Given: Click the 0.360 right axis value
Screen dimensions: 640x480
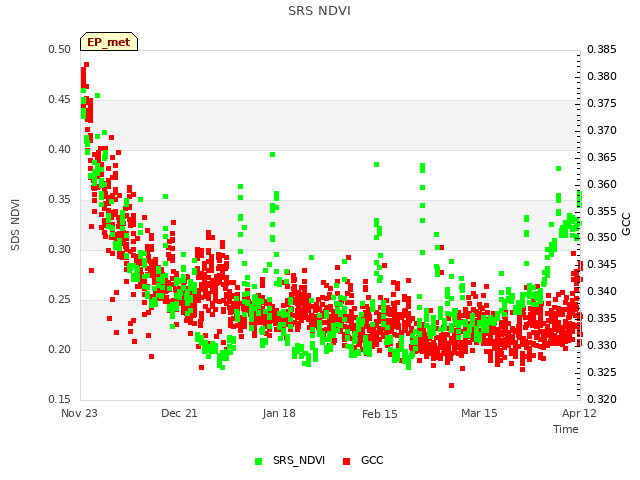Looking at the screenshot, I should pos(602,184).
